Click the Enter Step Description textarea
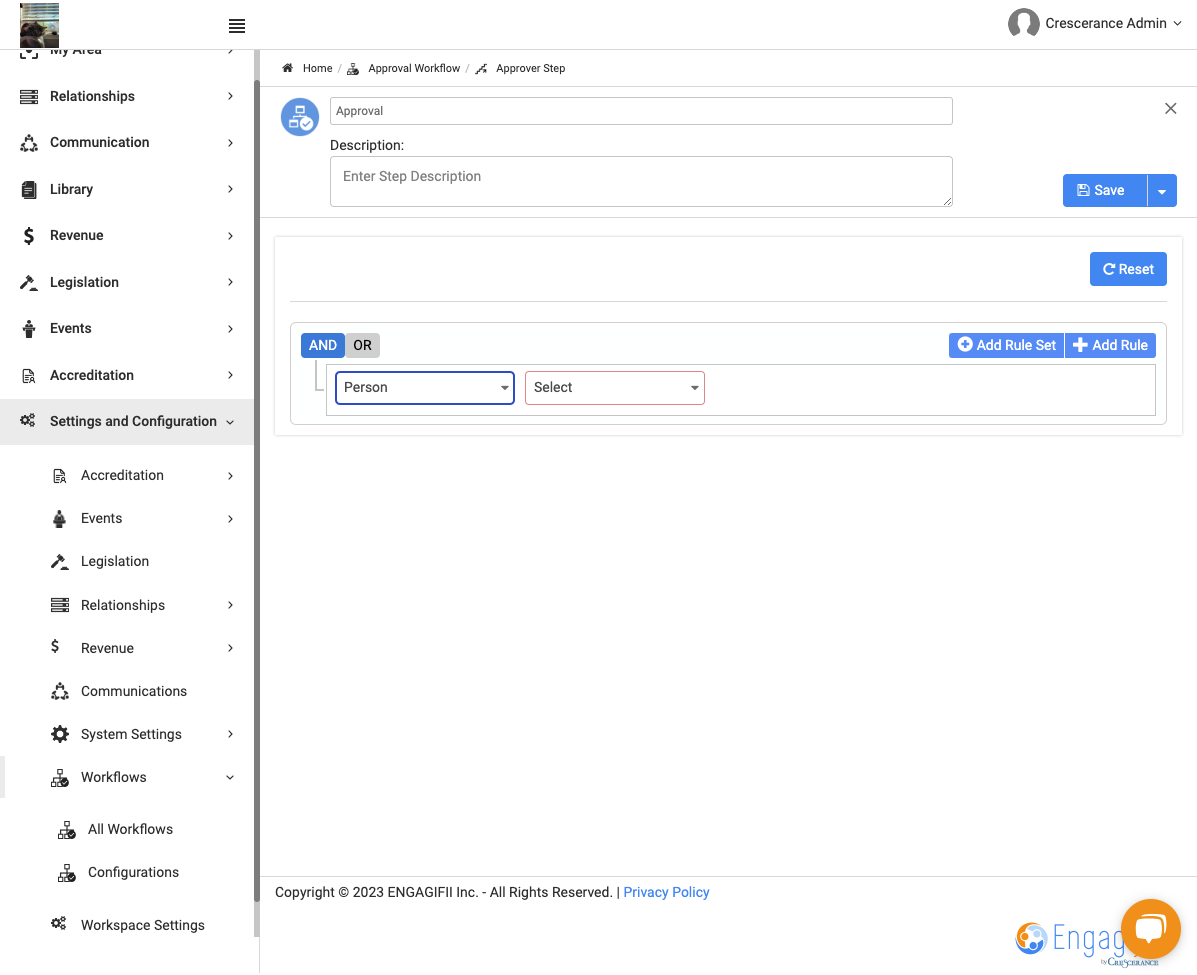Viewport: 1197px width, 975px height. click(x=641, y=182)
